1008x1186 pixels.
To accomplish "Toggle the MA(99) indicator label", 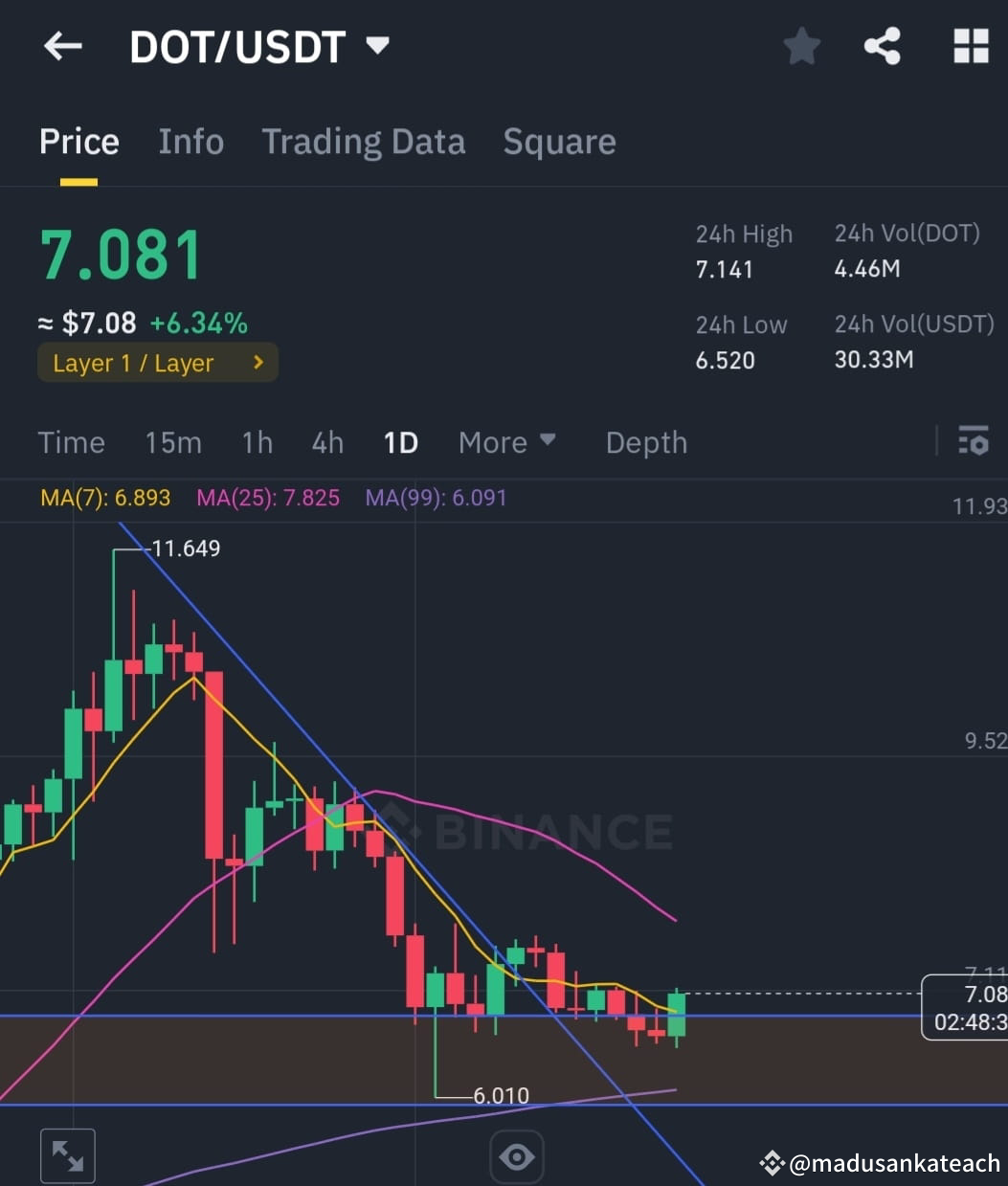I will click(436, 498).
